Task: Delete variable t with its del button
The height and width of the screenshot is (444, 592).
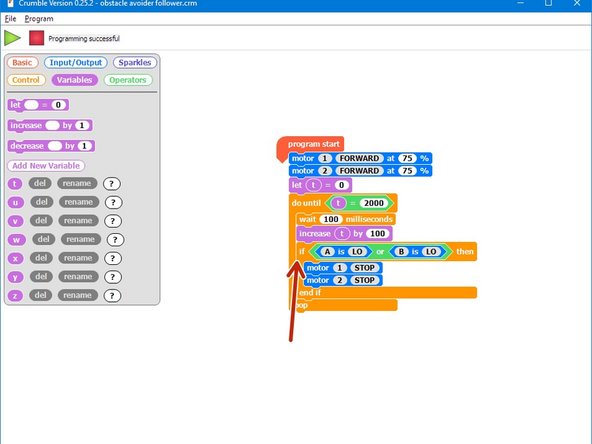Action: click(40, 183)
